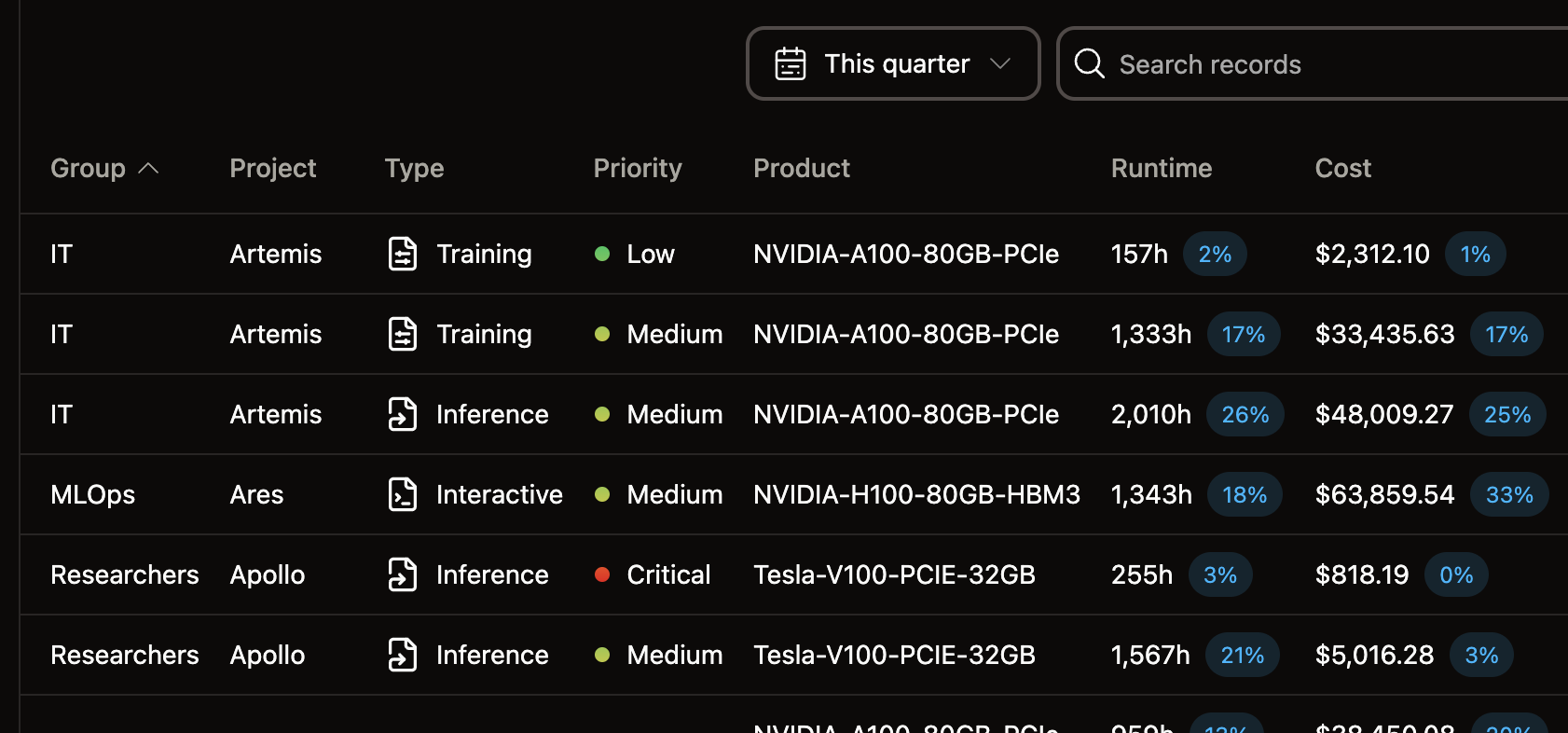The height and width of the screenshot is (733, 1568).
Task: Click Interactive terminal icon in Ares row
Action: point(402,494)
